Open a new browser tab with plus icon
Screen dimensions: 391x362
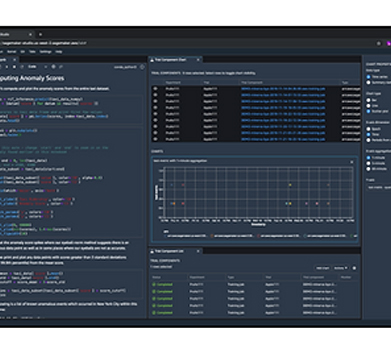[40, 34]
